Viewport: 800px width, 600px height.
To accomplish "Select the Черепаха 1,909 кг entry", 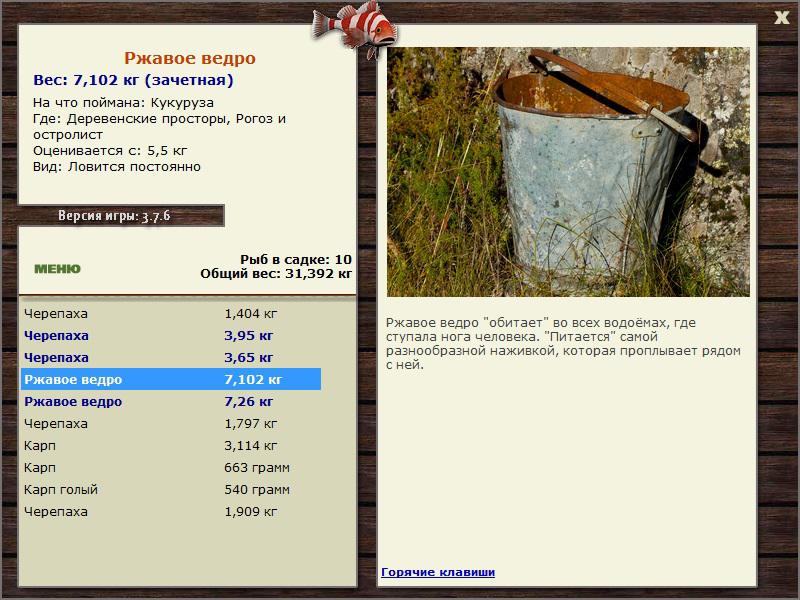I will click(170, 512).
